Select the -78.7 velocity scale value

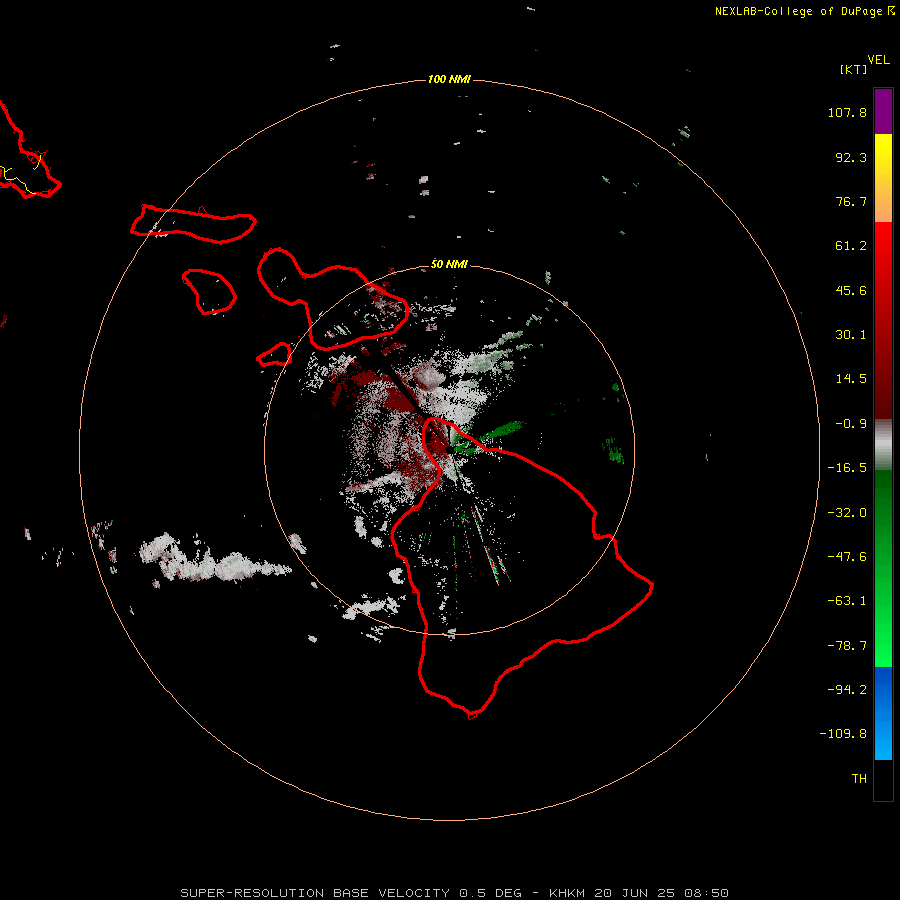point(847,646)
